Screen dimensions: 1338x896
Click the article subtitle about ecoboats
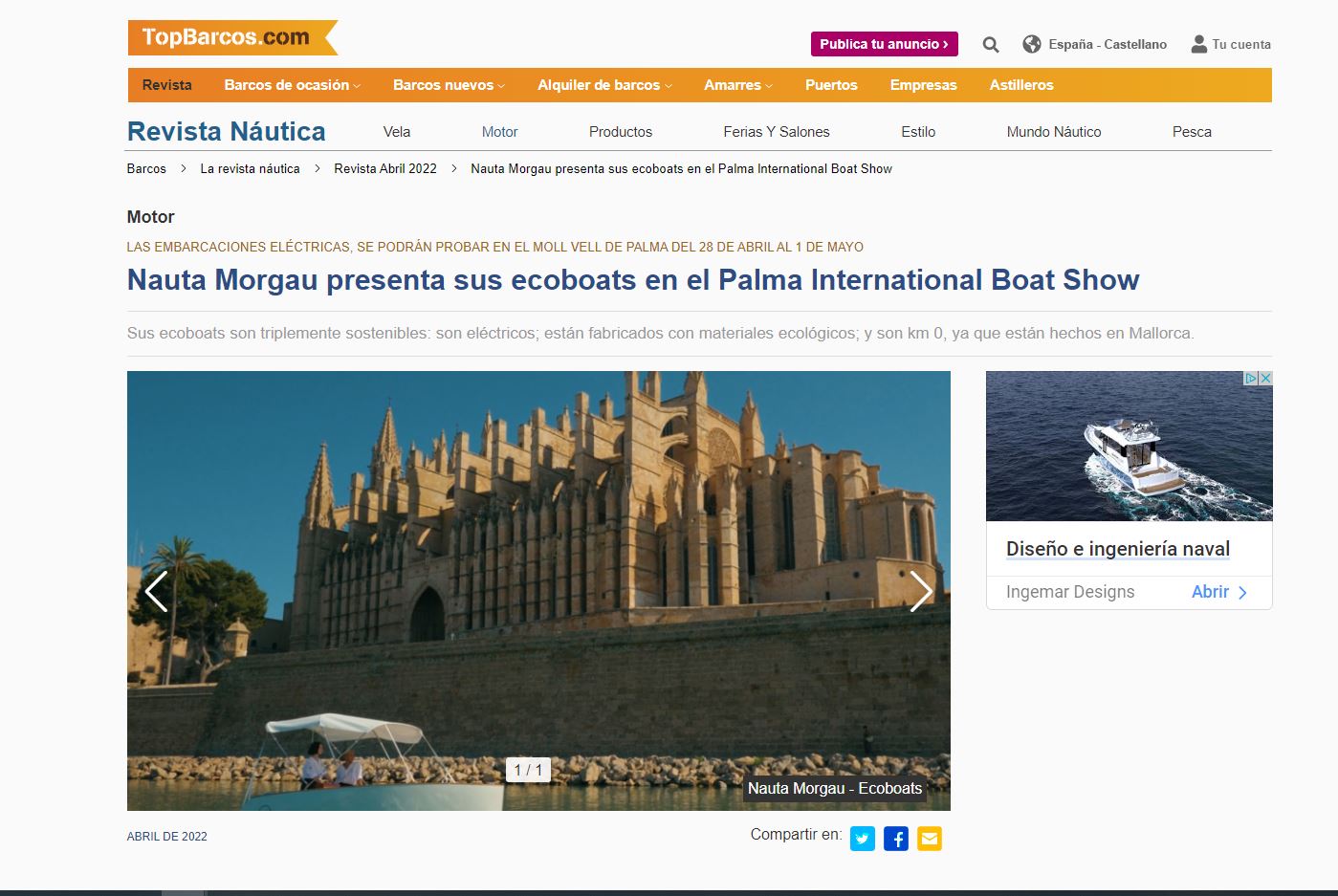point(661,333)
